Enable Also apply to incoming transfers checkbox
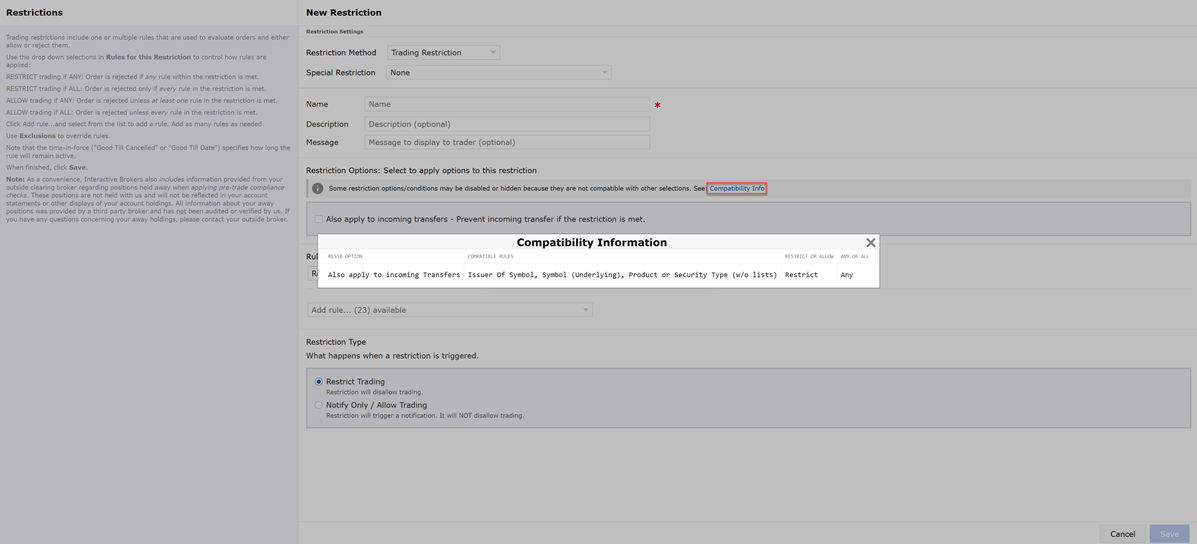This screenshot has width=1197, height=544. point(318,219)
